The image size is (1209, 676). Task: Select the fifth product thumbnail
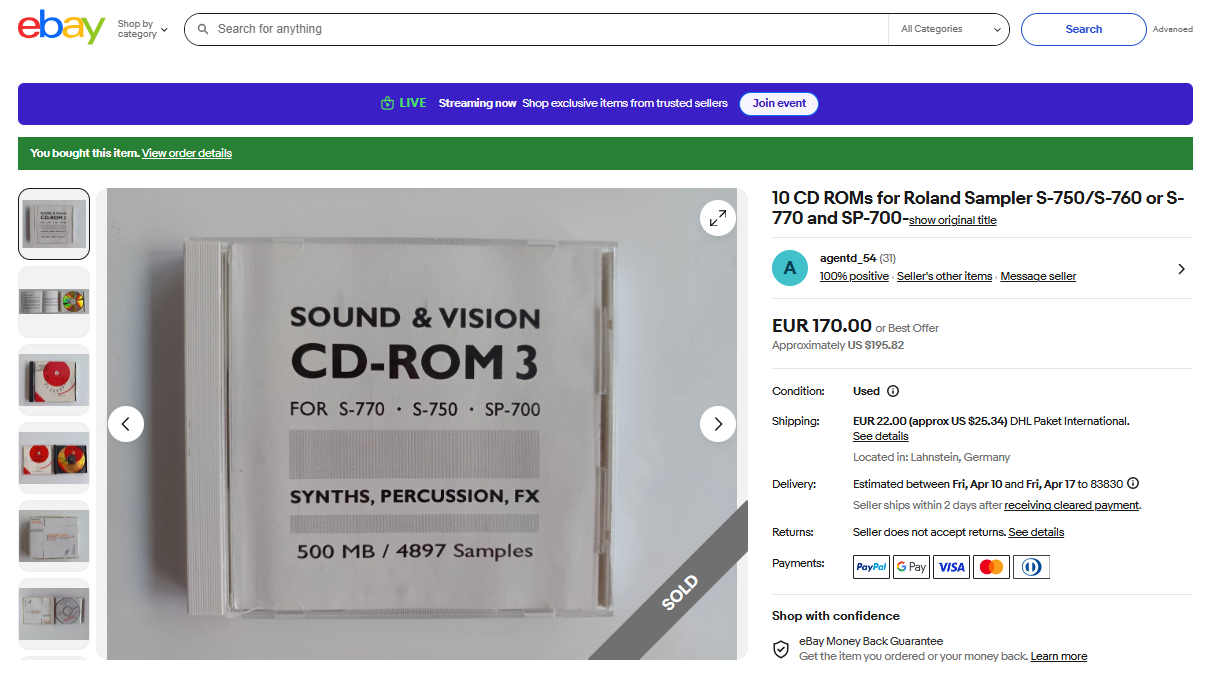(x=54, y=535)
